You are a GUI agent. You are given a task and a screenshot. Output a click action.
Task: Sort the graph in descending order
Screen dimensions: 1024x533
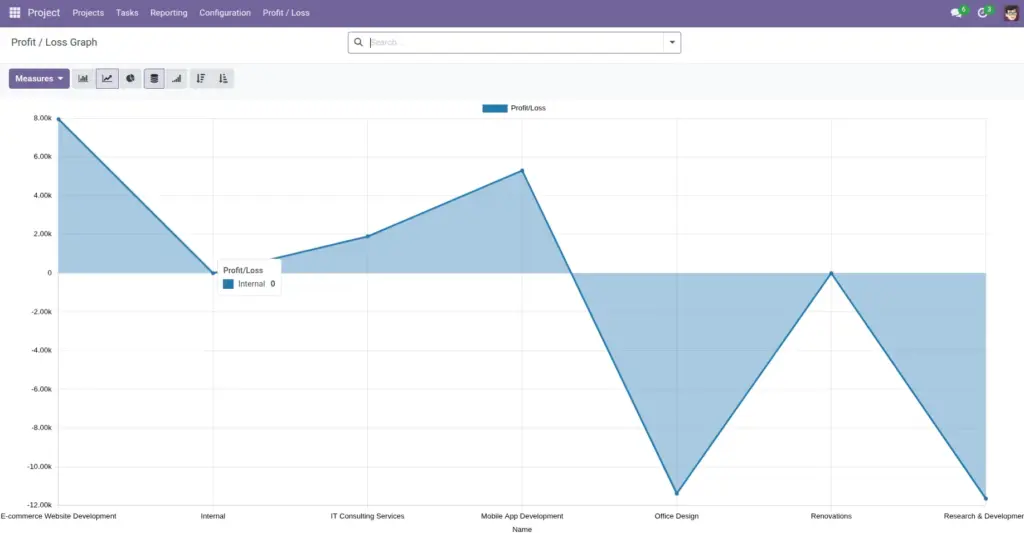pyautogui.click(x=200, y=78)
